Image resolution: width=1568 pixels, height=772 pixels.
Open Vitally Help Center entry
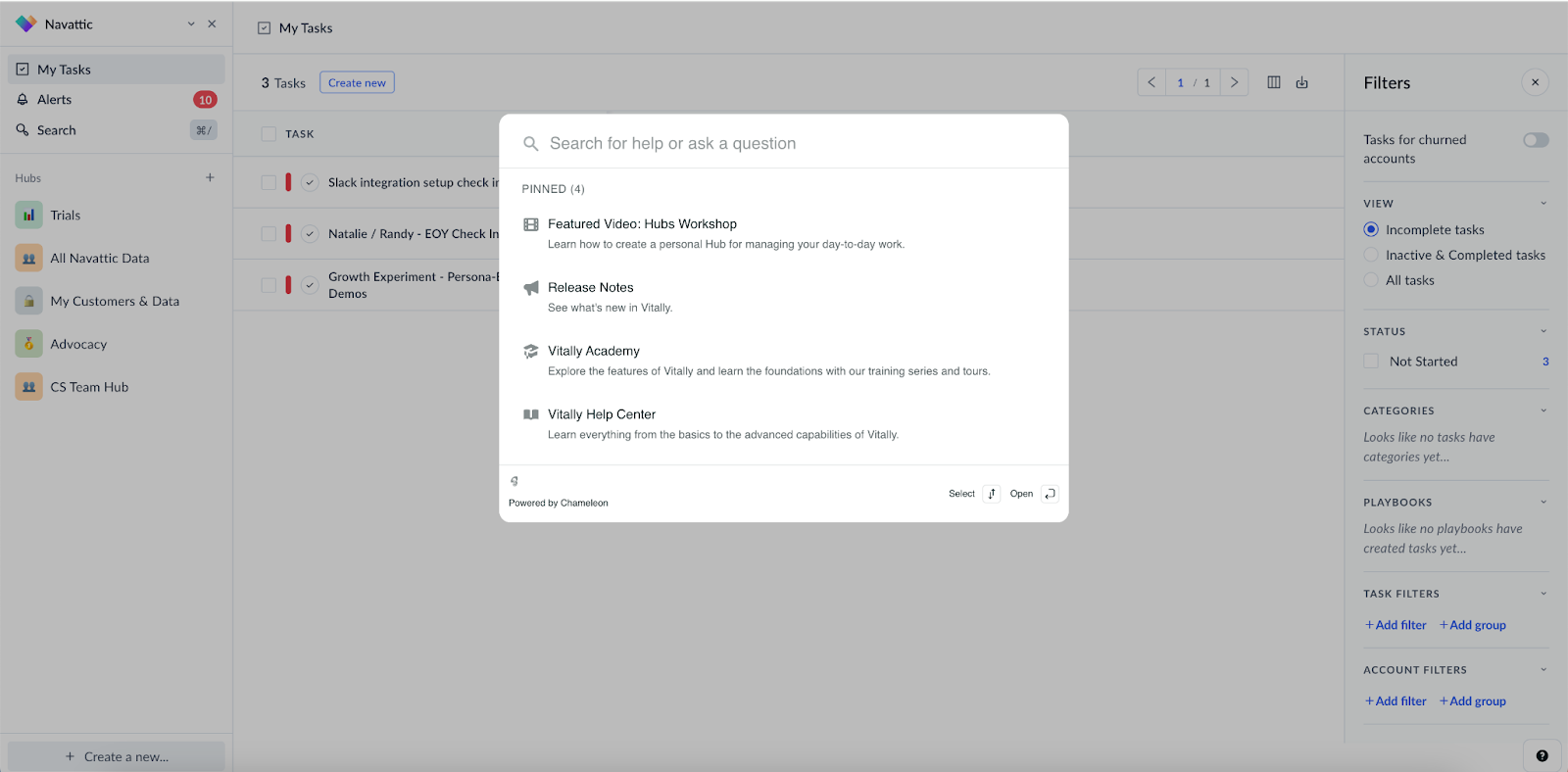[x=784, y=424]
